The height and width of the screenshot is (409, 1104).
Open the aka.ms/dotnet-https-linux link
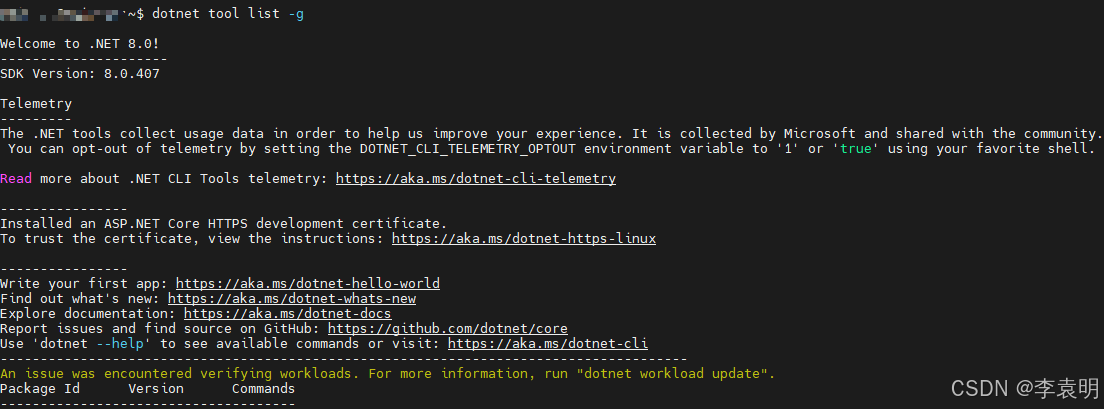click(x=524, y=239)
